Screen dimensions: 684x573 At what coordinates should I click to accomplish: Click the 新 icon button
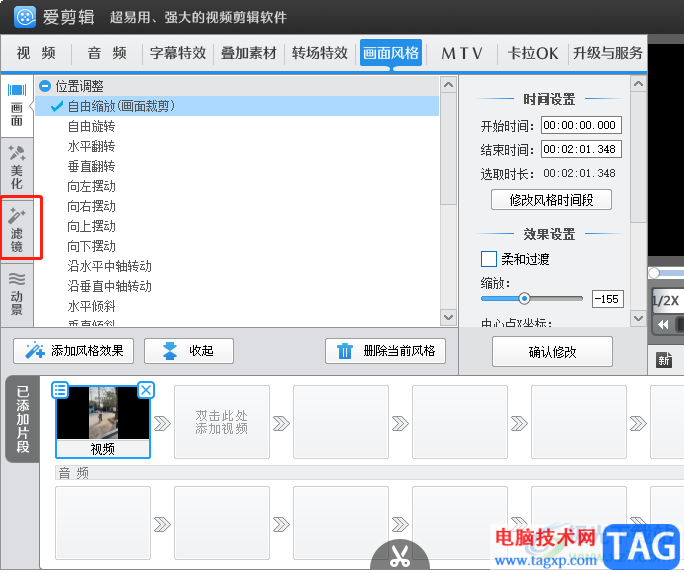click(664, 360)
